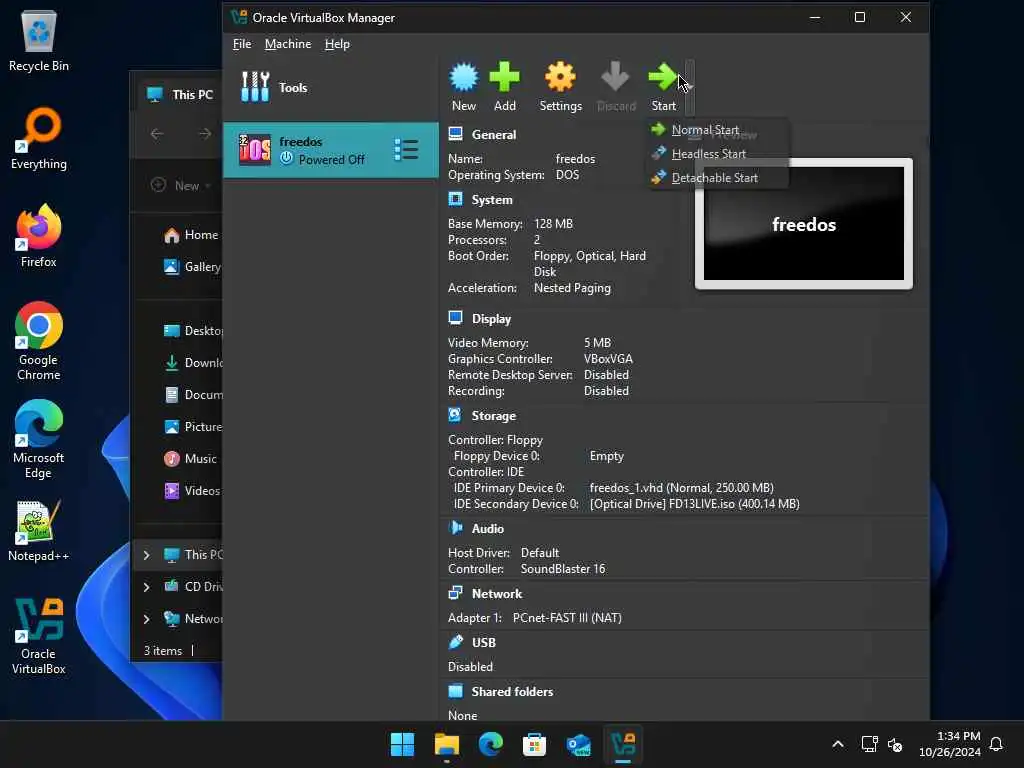Open Recycle Bin desktop icon
The image size is (1024, 768).
(39, 41)
